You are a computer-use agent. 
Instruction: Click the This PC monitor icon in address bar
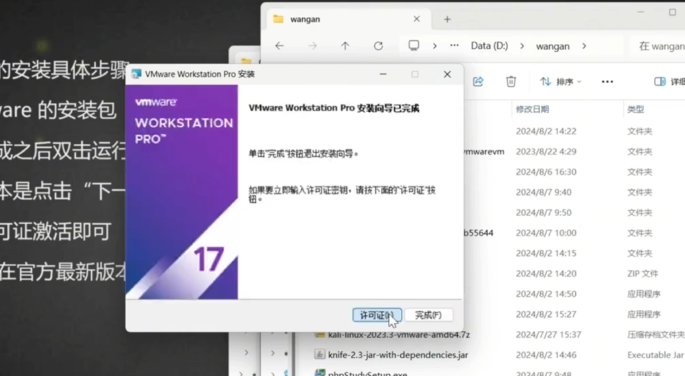413,46
